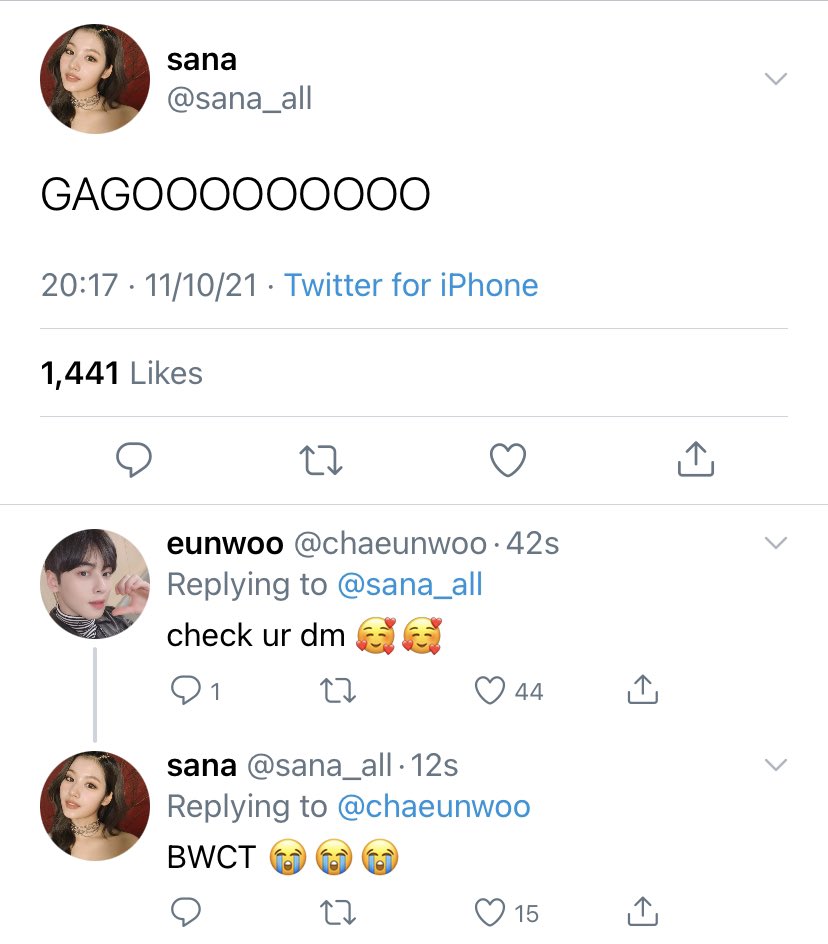828x944 pixels.
Task: Expand options chevron on eunwoo's reply
Action: point(776,542)
